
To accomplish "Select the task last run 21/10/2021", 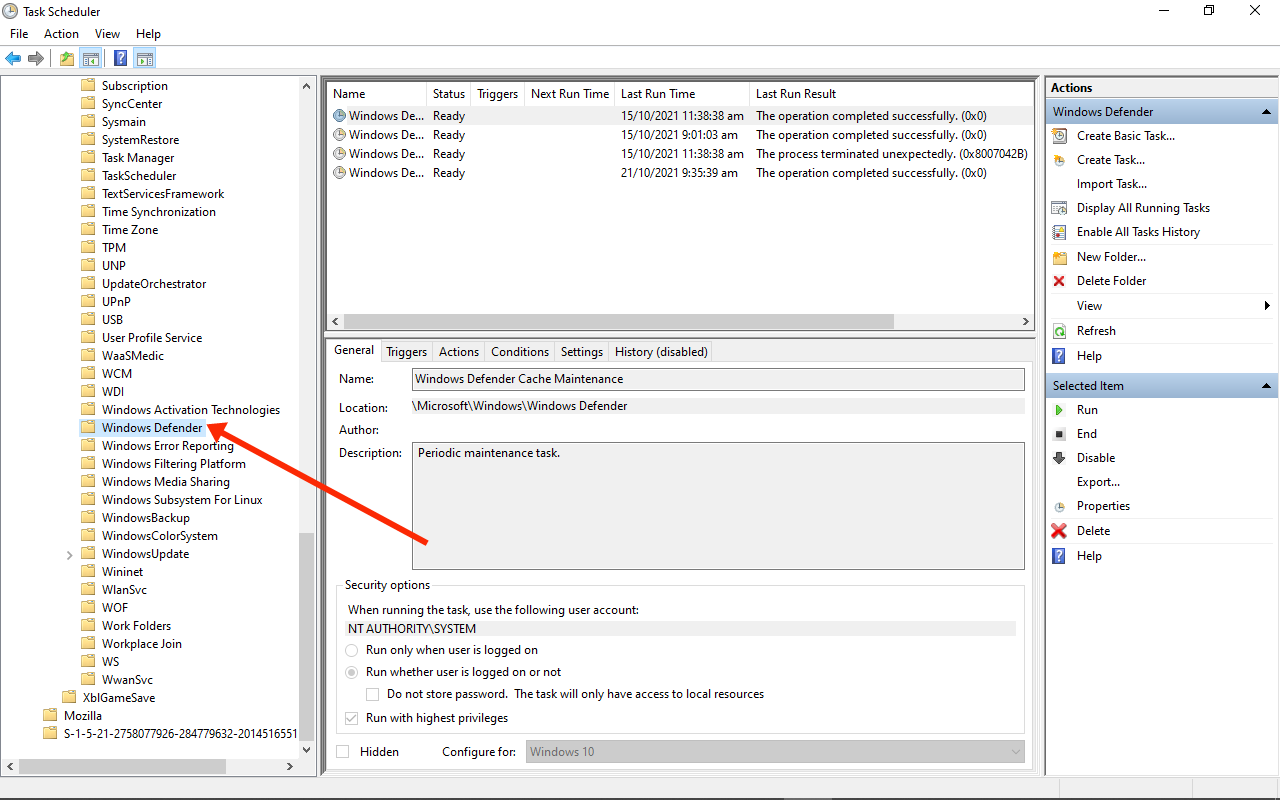I will pyautogui.click(x=680, y=173).
